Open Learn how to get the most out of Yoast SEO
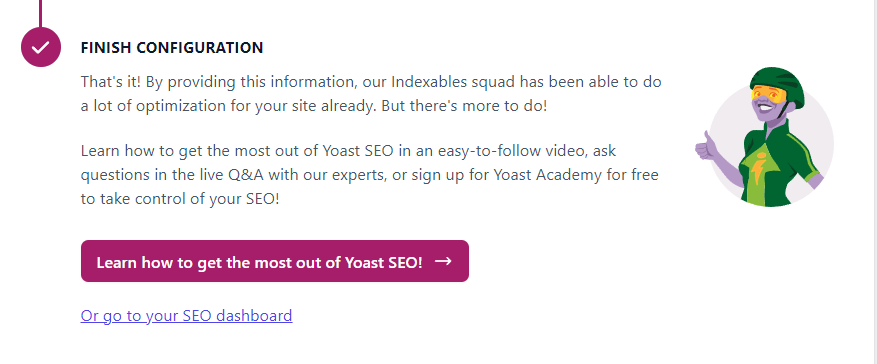Screen dimensions: 877x364 [x=275, y=261]
